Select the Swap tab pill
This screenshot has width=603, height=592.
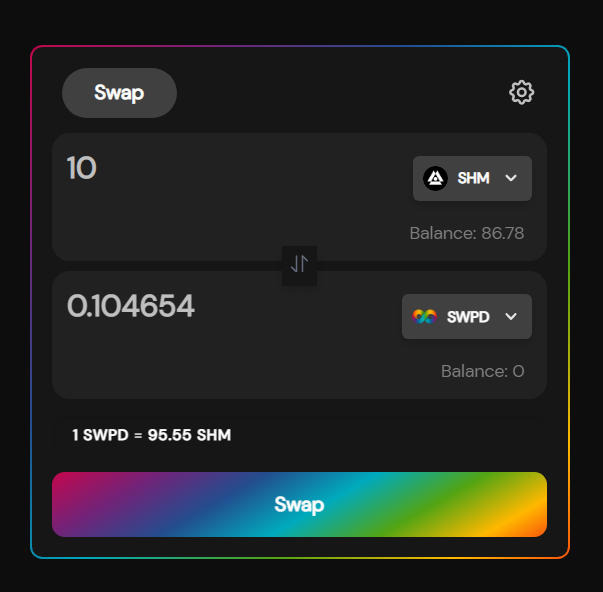point(119,93)
